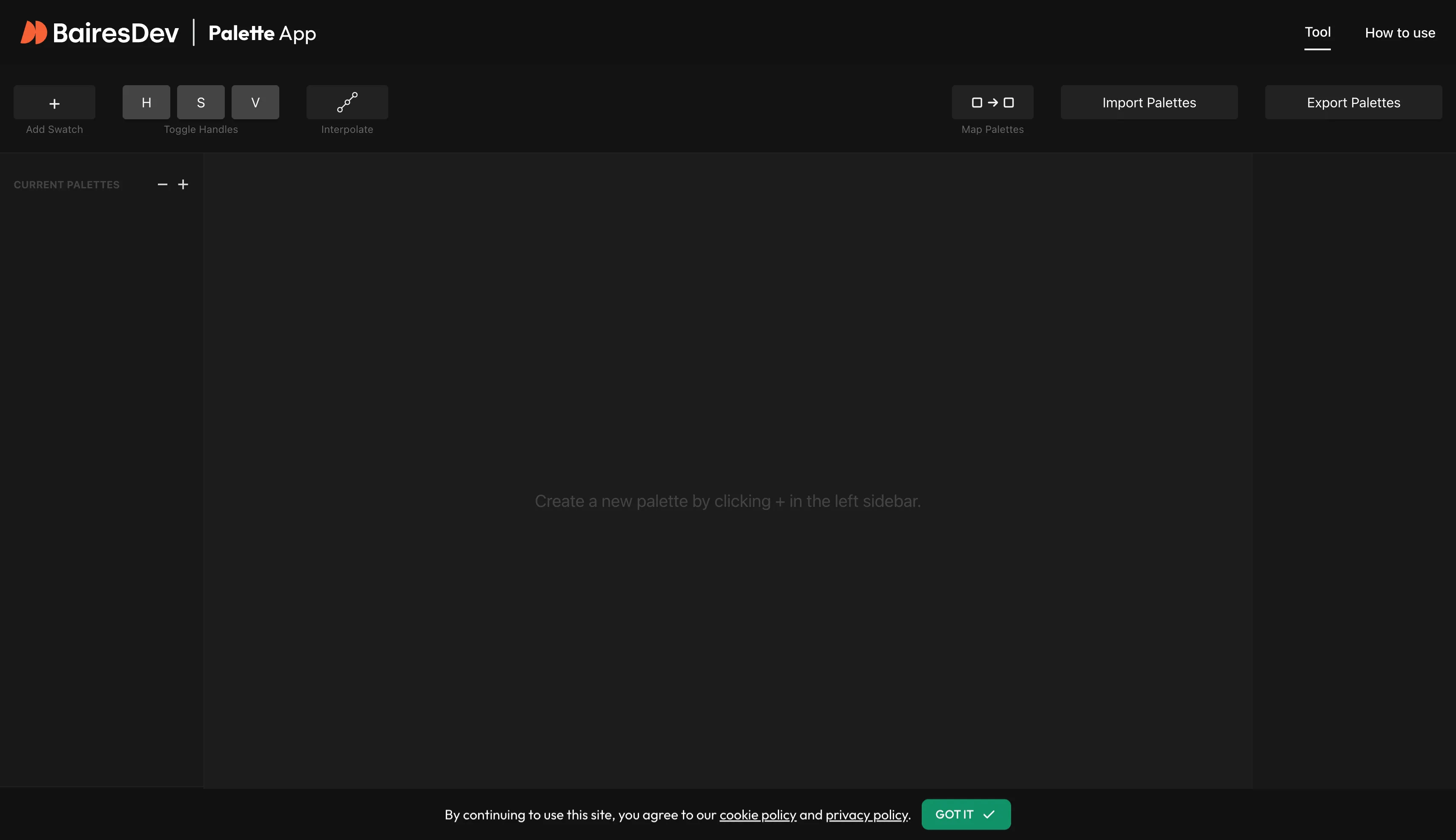The image size is (1456, 840).
Task: Toggle the H hue handle
Action: click(146, 103)
